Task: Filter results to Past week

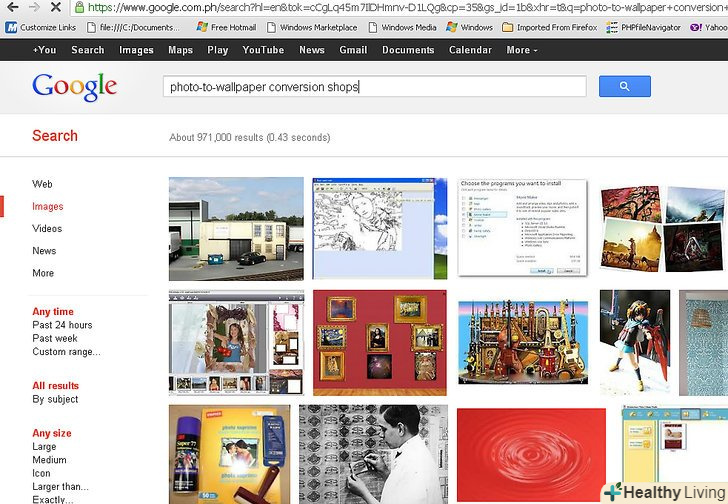Action: 55,338
